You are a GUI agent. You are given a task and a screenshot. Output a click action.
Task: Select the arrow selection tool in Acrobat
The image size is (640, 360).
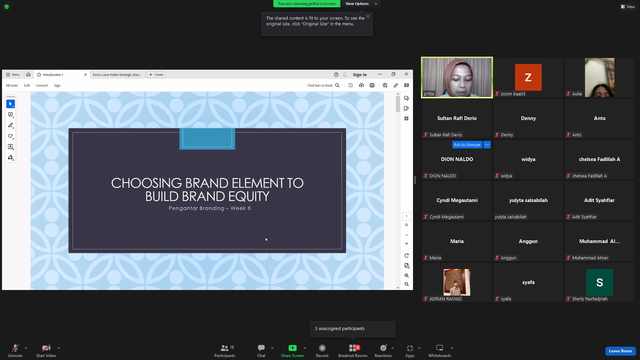coord(11,104)
